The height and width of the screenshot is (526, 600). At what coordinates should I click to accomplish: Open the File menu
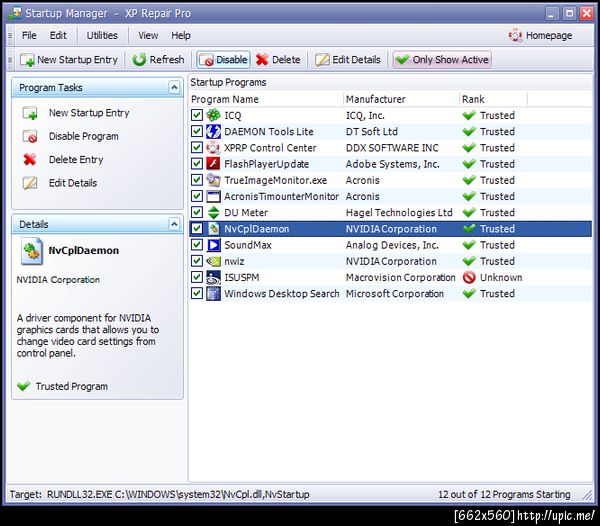click(29, 36)
